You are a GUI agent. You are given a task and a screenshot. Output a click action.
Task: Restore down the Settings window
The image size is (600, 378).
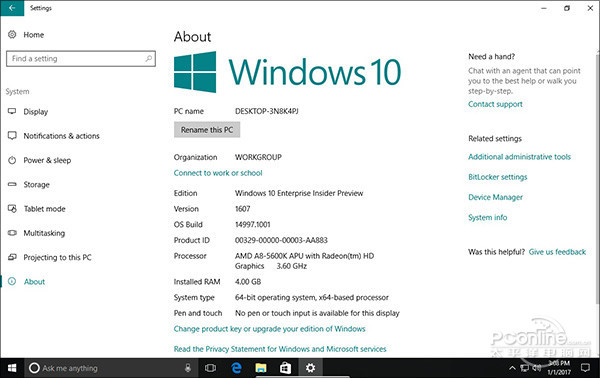click(567, 8)
